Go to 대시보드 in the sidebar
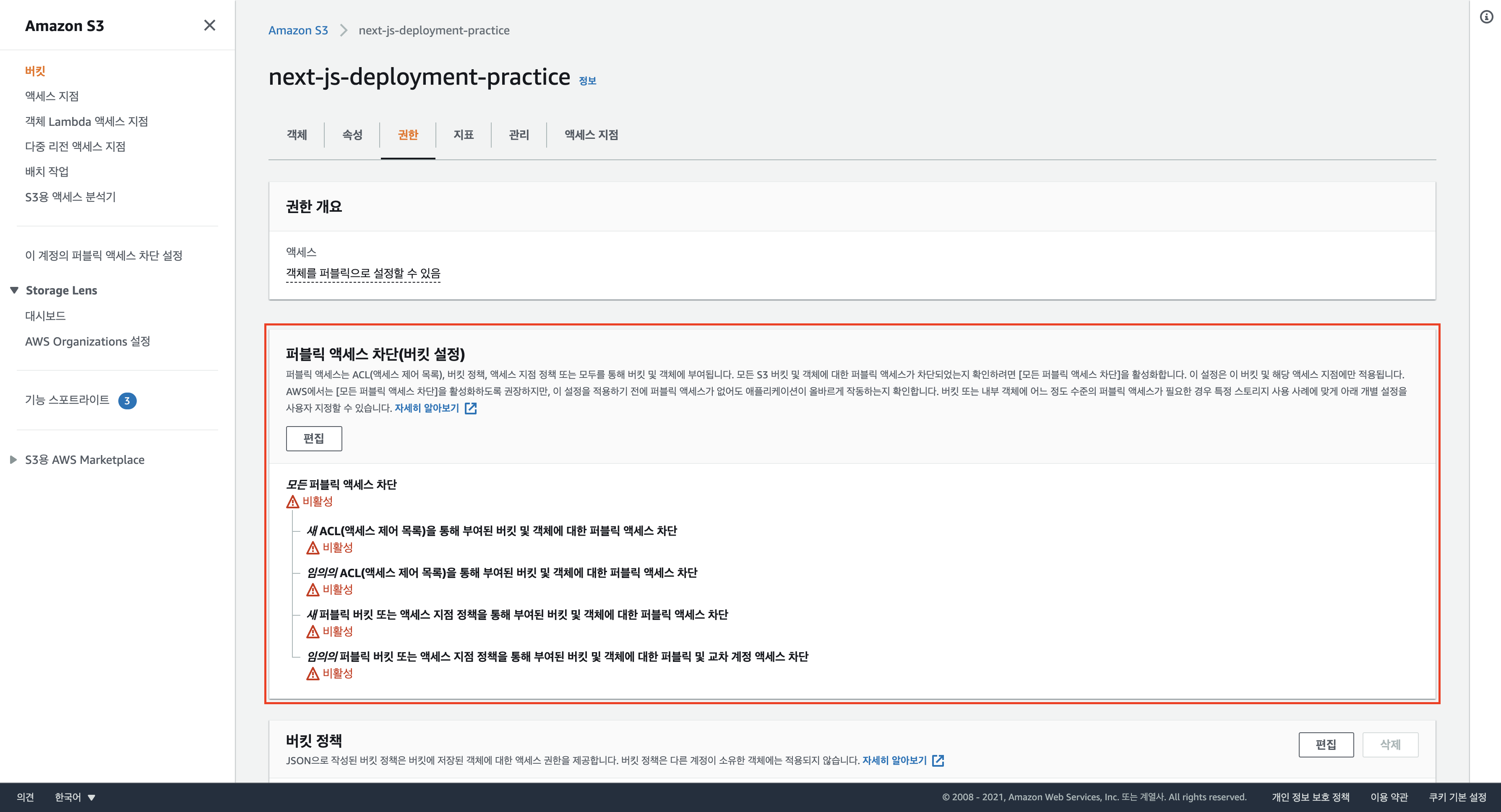This screenshot has width=1501, height=812. click(45, 316)
